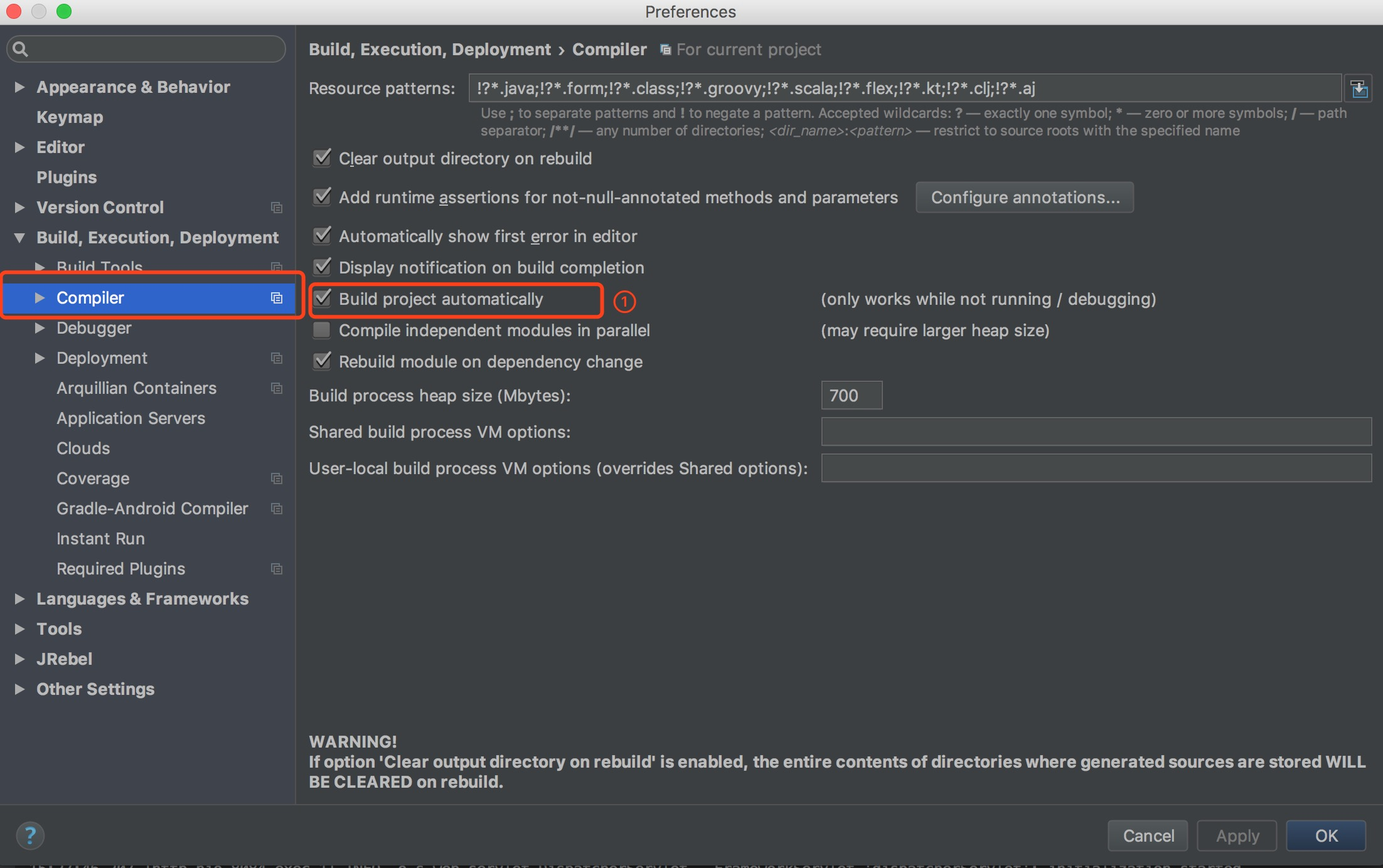
Task: Uncheck Clear output directory on rebuild
Action: click(322, 158)
